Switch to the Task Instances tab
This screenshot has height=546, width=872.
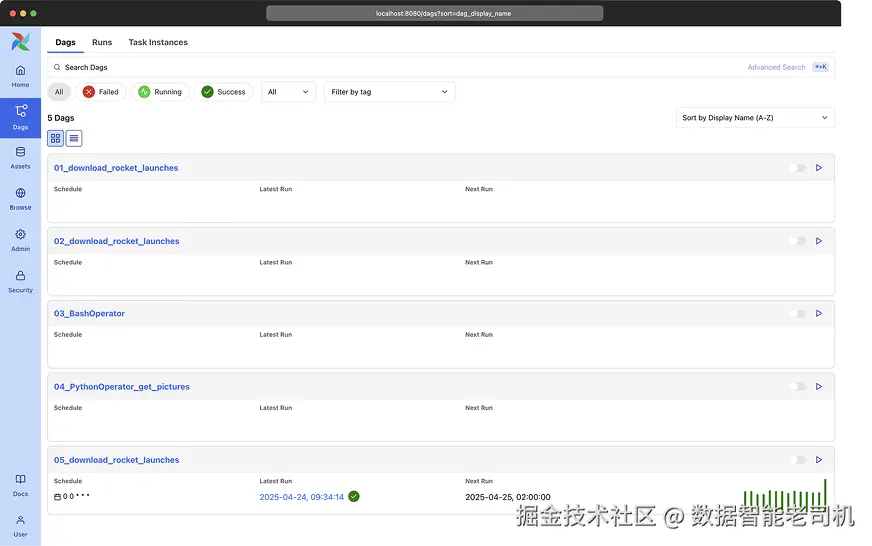coord(158,42)
